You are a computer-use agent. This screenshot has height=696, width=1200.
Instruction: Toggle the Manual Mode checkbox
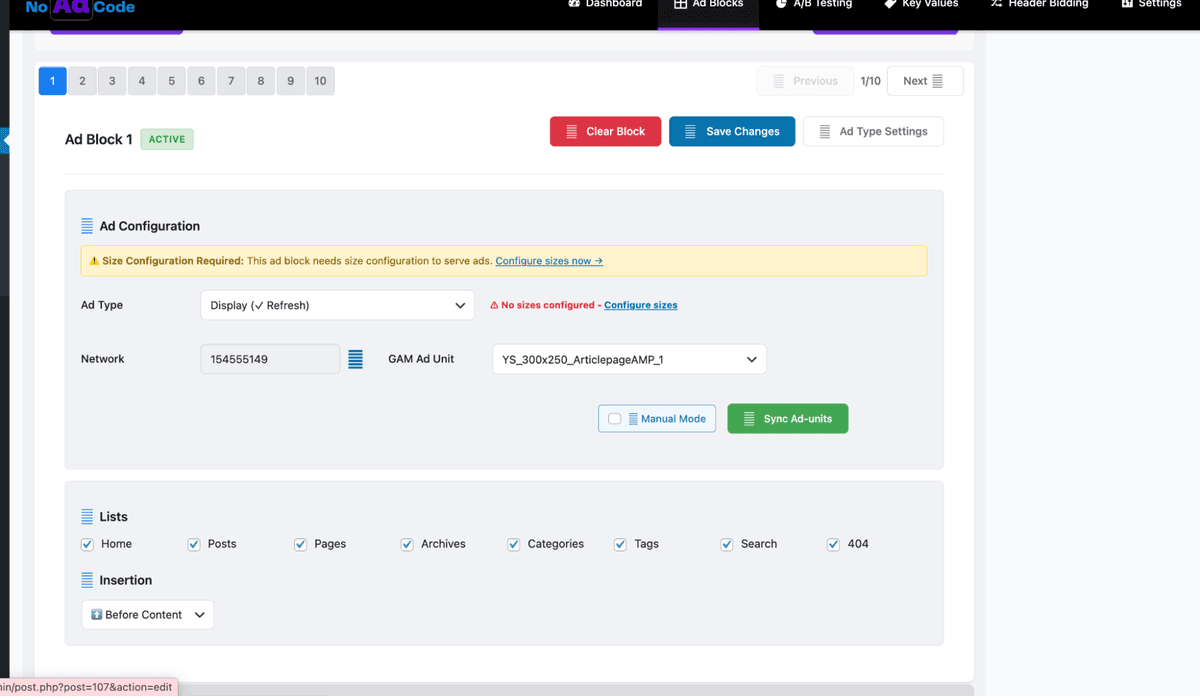coord(614,418)
